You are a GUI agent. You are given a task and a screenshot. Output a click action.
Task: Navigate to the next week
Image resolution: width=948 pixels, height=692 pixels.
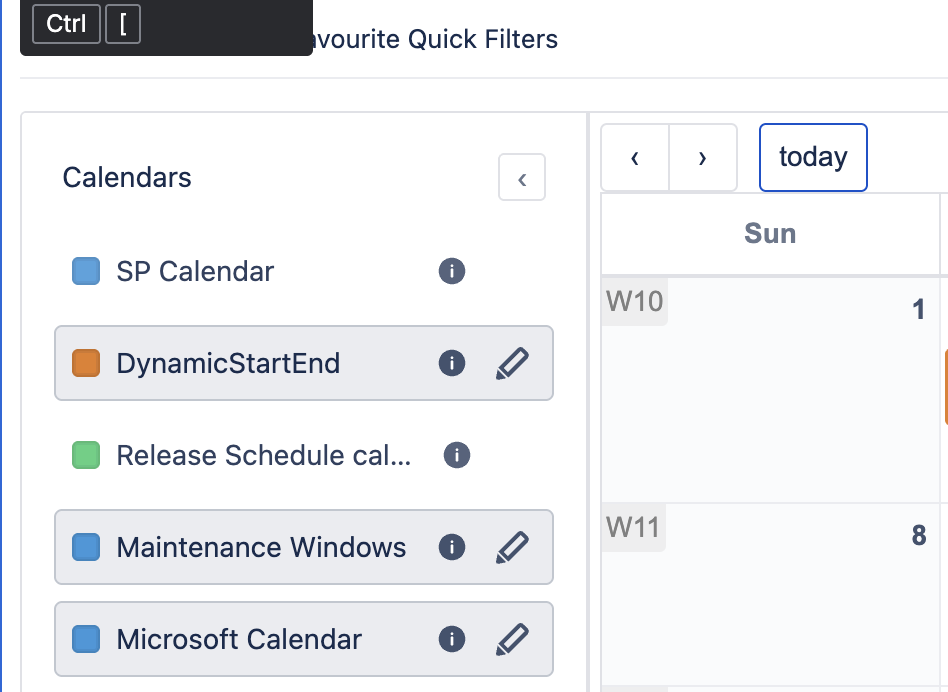[701, 157]
